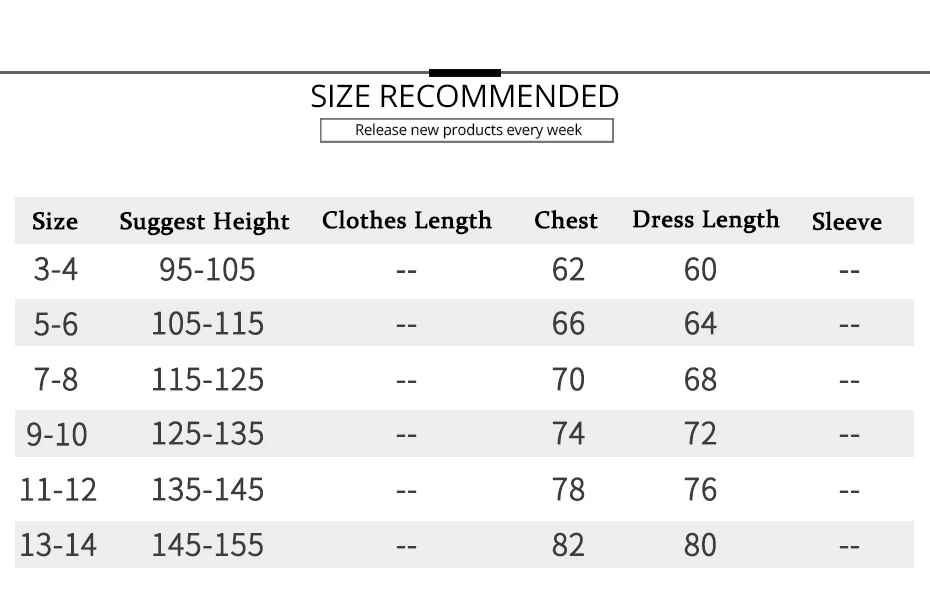Click the SIZE RECOMMENDED heading

[464, 96]
